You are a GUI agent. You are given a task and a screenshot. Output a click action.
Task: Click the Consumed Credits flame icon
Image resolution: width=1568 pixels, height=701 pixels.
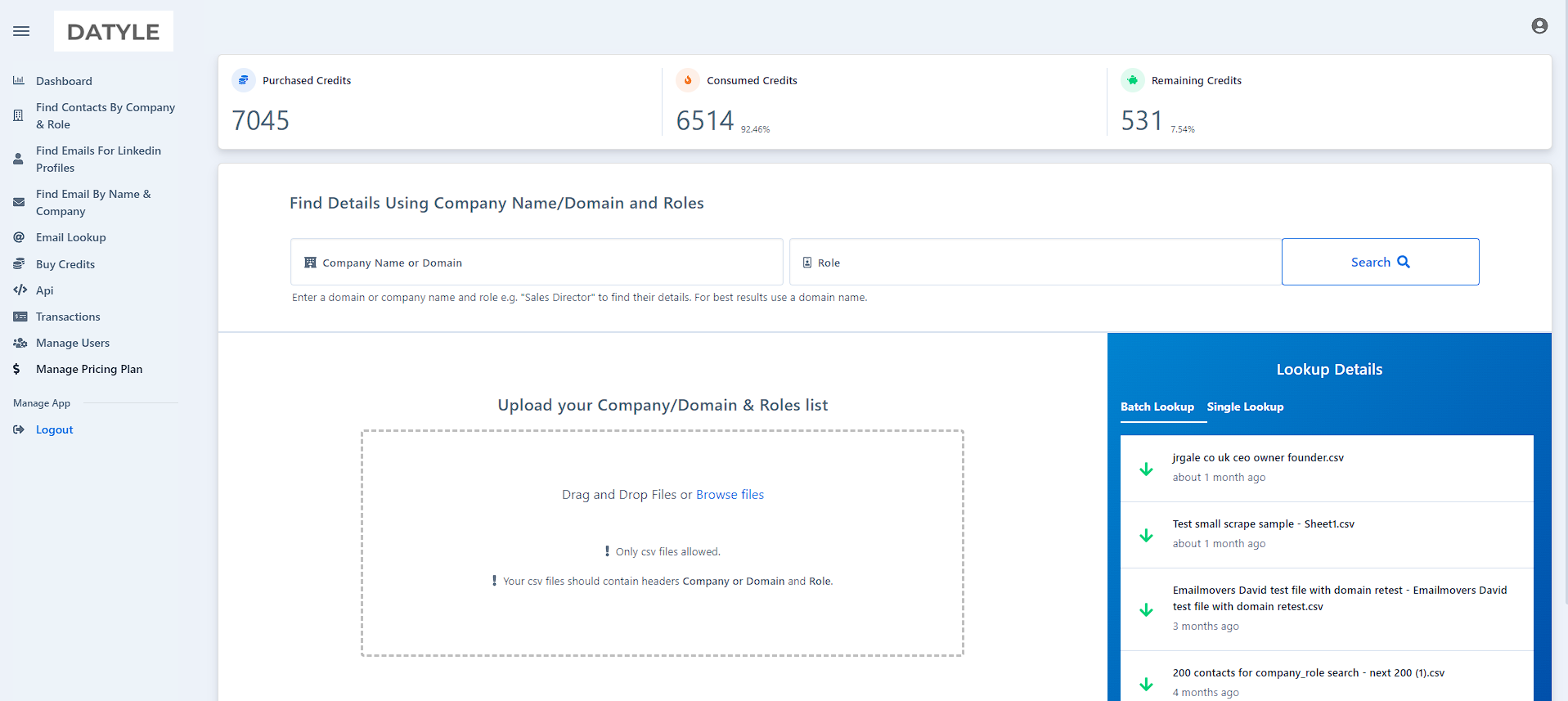coord(688,80)
